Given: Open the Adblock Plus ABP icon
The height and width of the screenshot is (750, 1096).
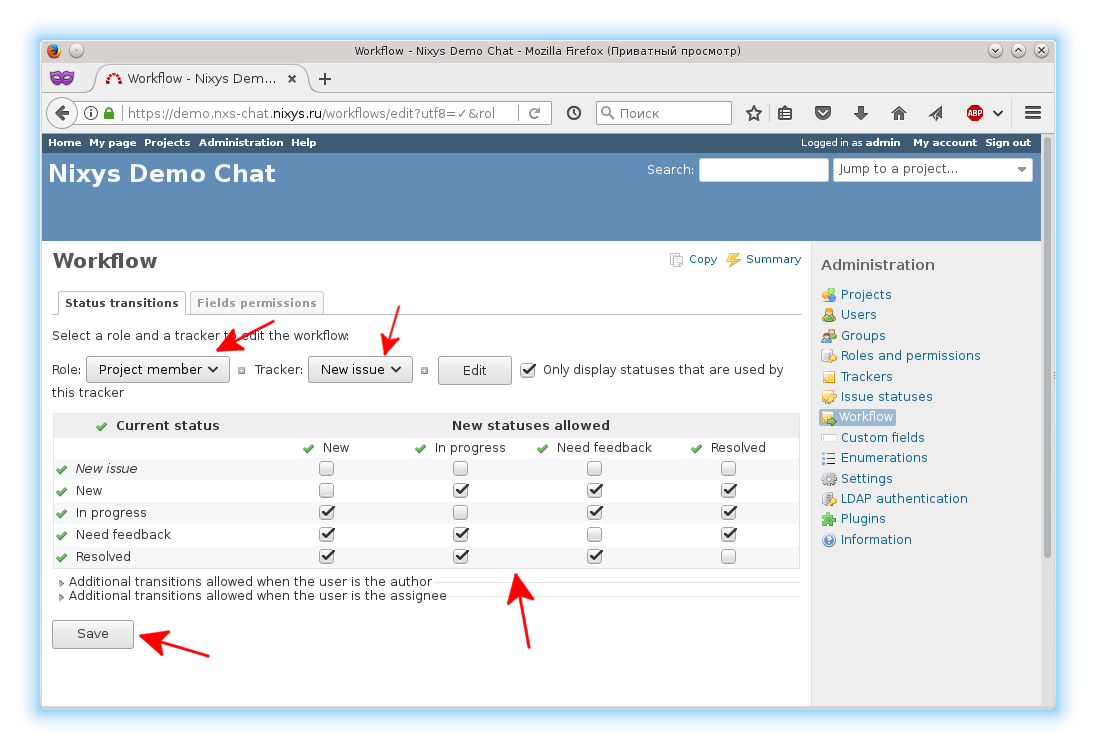Looking at the screenshot, I should click(x=974, y=113).
